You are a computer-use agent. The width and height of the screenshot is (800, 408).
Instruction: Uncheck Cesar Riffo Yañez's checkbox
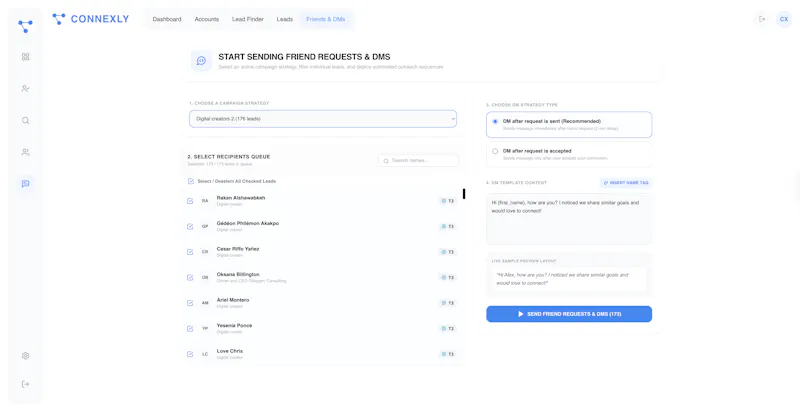[190, 252]
